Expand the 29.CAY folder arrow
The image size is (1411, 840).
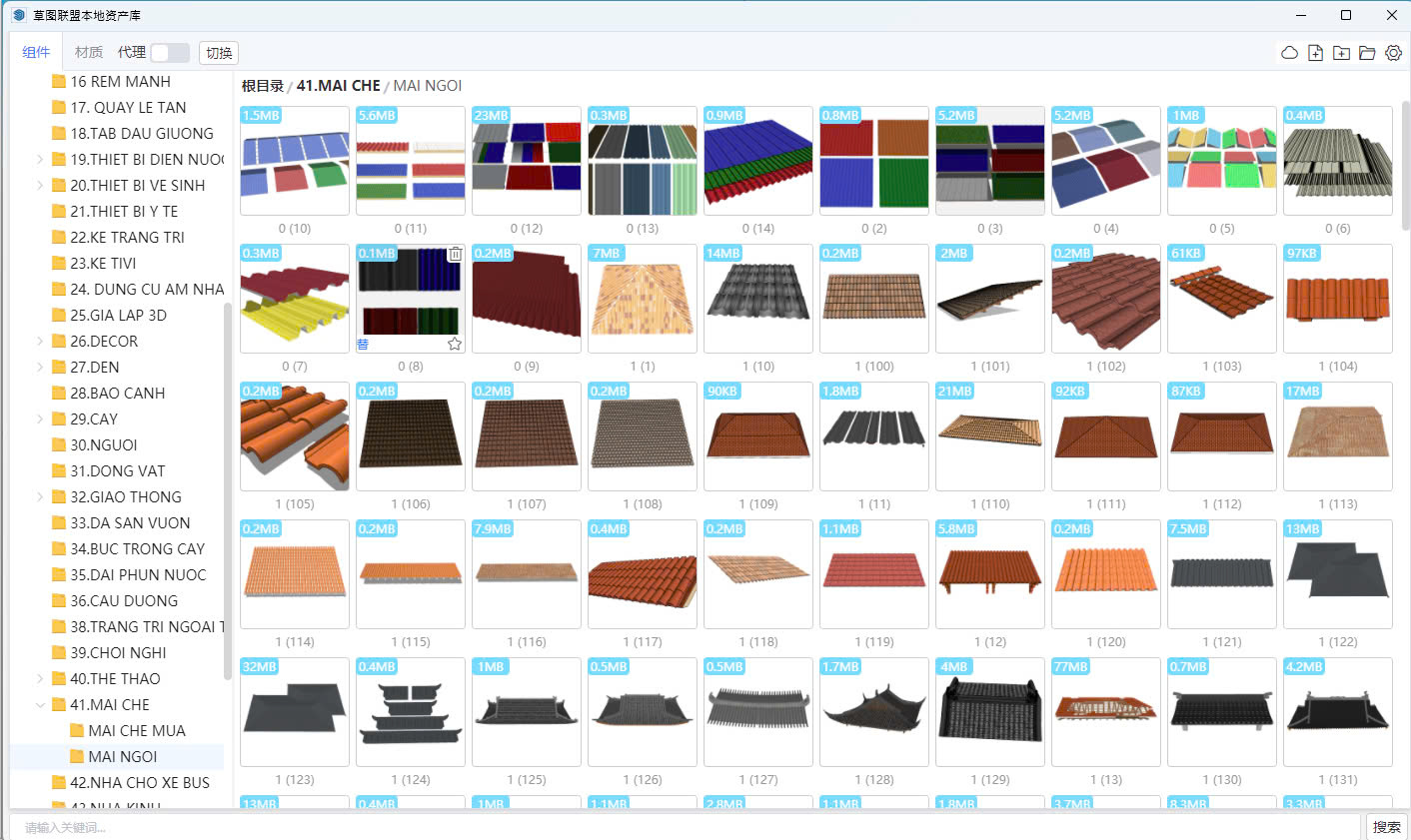click(x=40, y=419)
